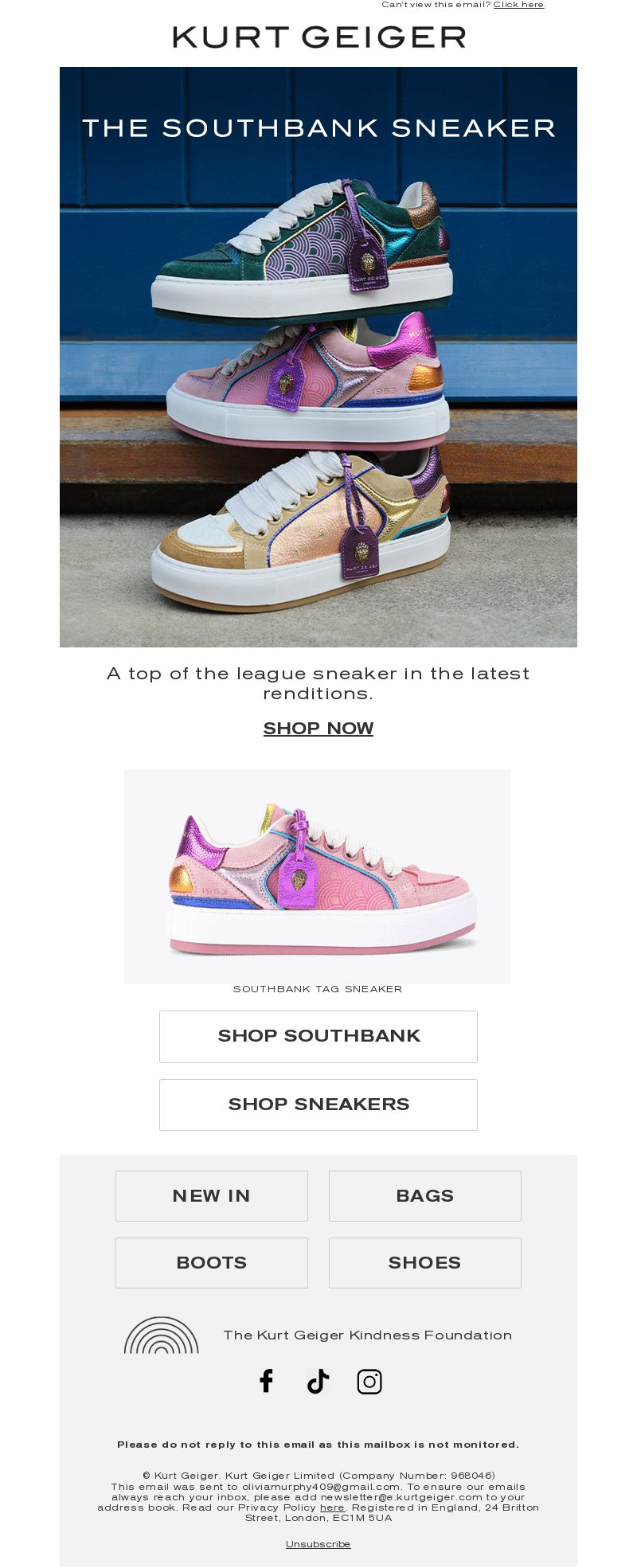Open the Instagram icon link
The width and height of the screenshot is (637, 1568).
click(369, 1381)
